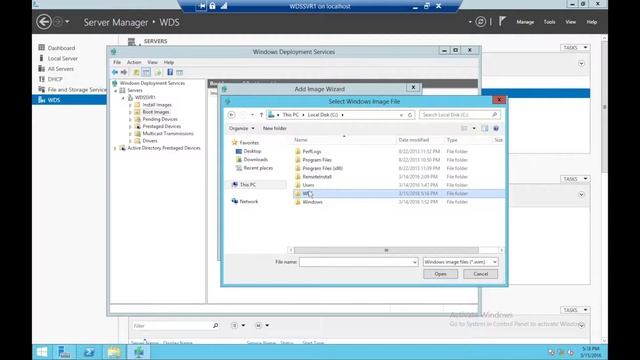Viewport: 640px width, 360px height.
Task: Click the horizontal scrollbar in file list
Action: coord(386,250)
